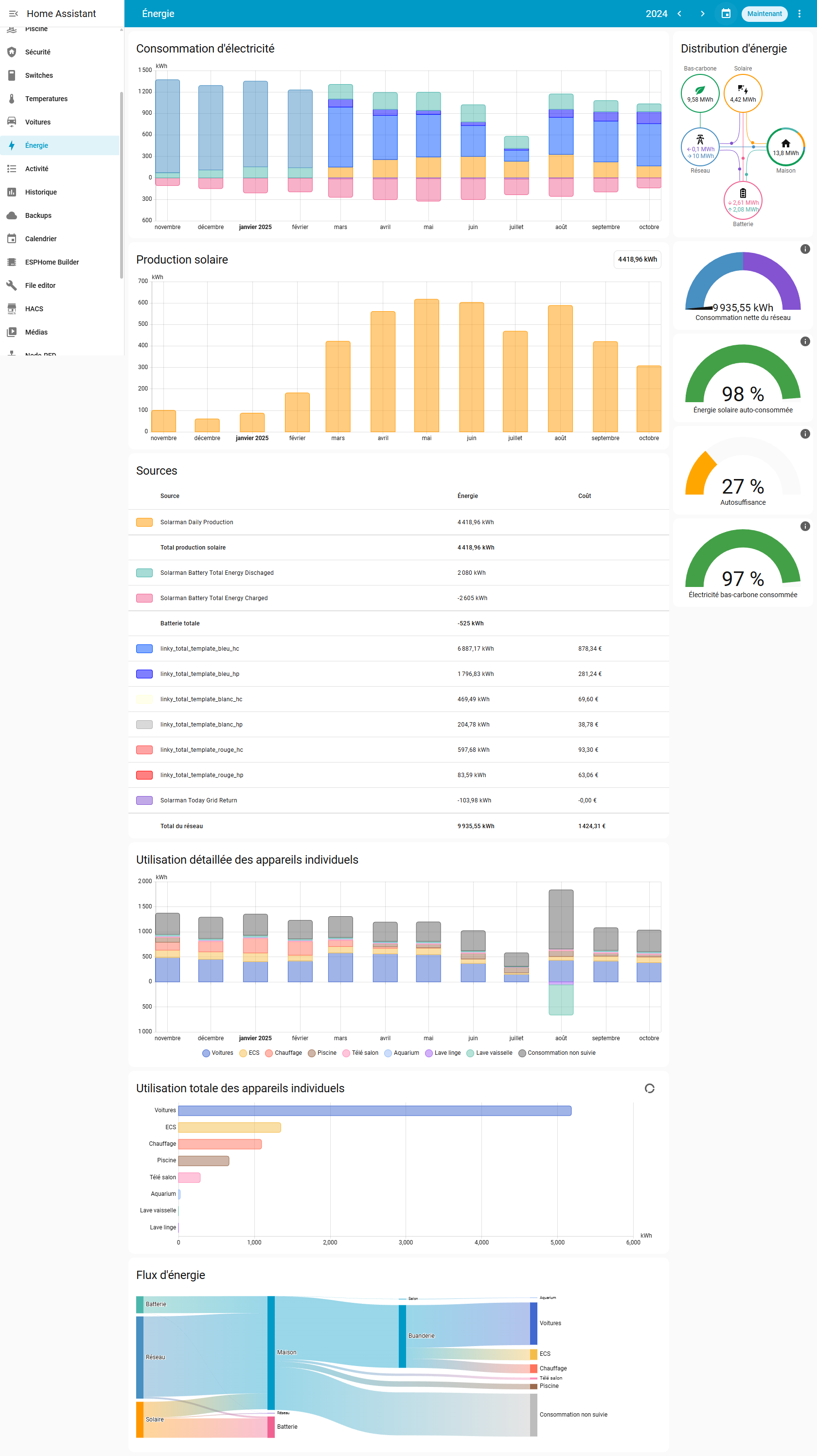
Task: Go to previous year with left chevron
Action: (679, 14)
